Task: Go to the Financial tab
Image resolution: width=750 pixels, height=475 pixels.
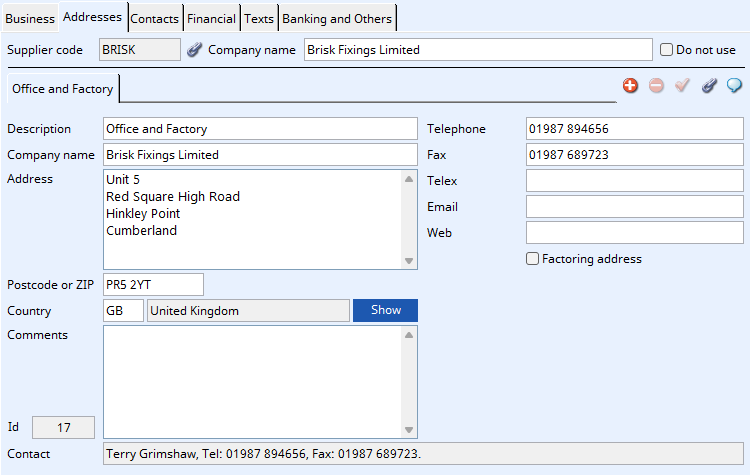Action: pyautogui.click(x=211, y=19)
